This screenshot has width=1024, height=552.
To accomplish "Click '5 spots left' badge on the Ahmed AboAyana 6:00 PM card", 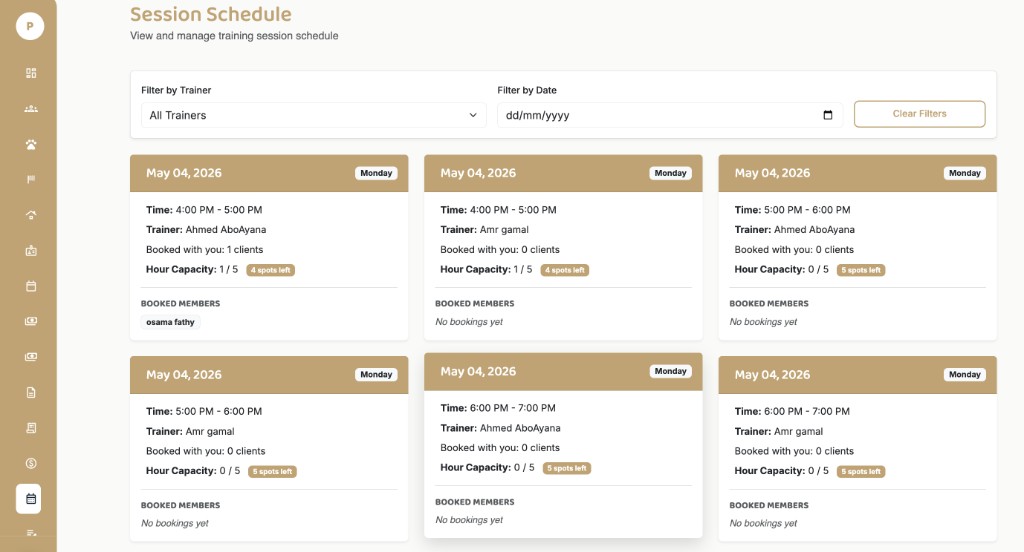I will pyautogui.click(x=567, y=468).
